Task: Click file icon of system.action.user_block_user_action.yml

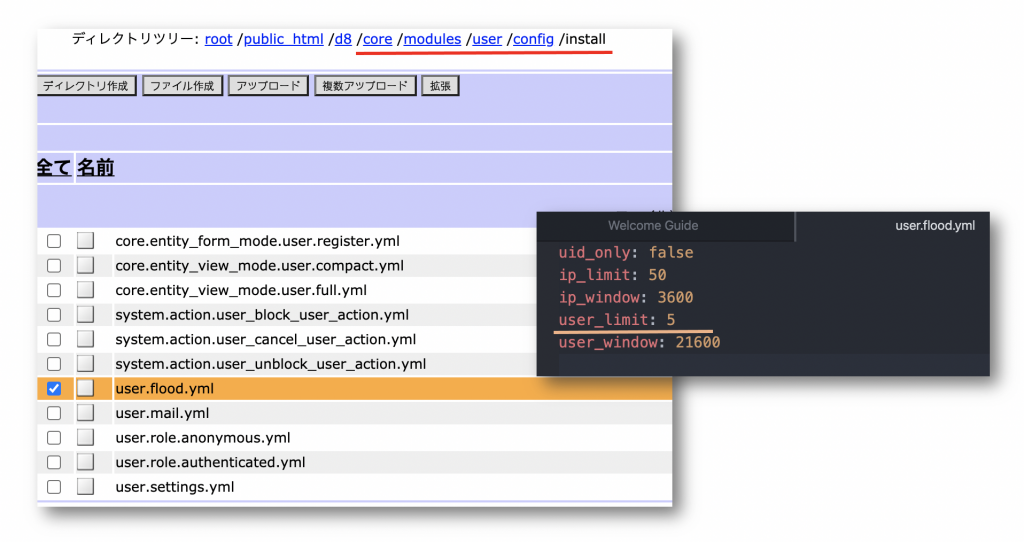Action: [x=86, y=314]
